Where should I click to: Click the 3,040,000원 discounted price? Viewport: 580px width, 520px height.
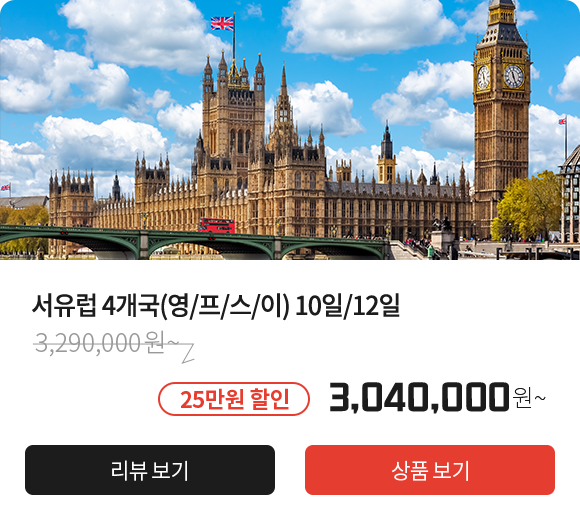(x=438, y=398)
